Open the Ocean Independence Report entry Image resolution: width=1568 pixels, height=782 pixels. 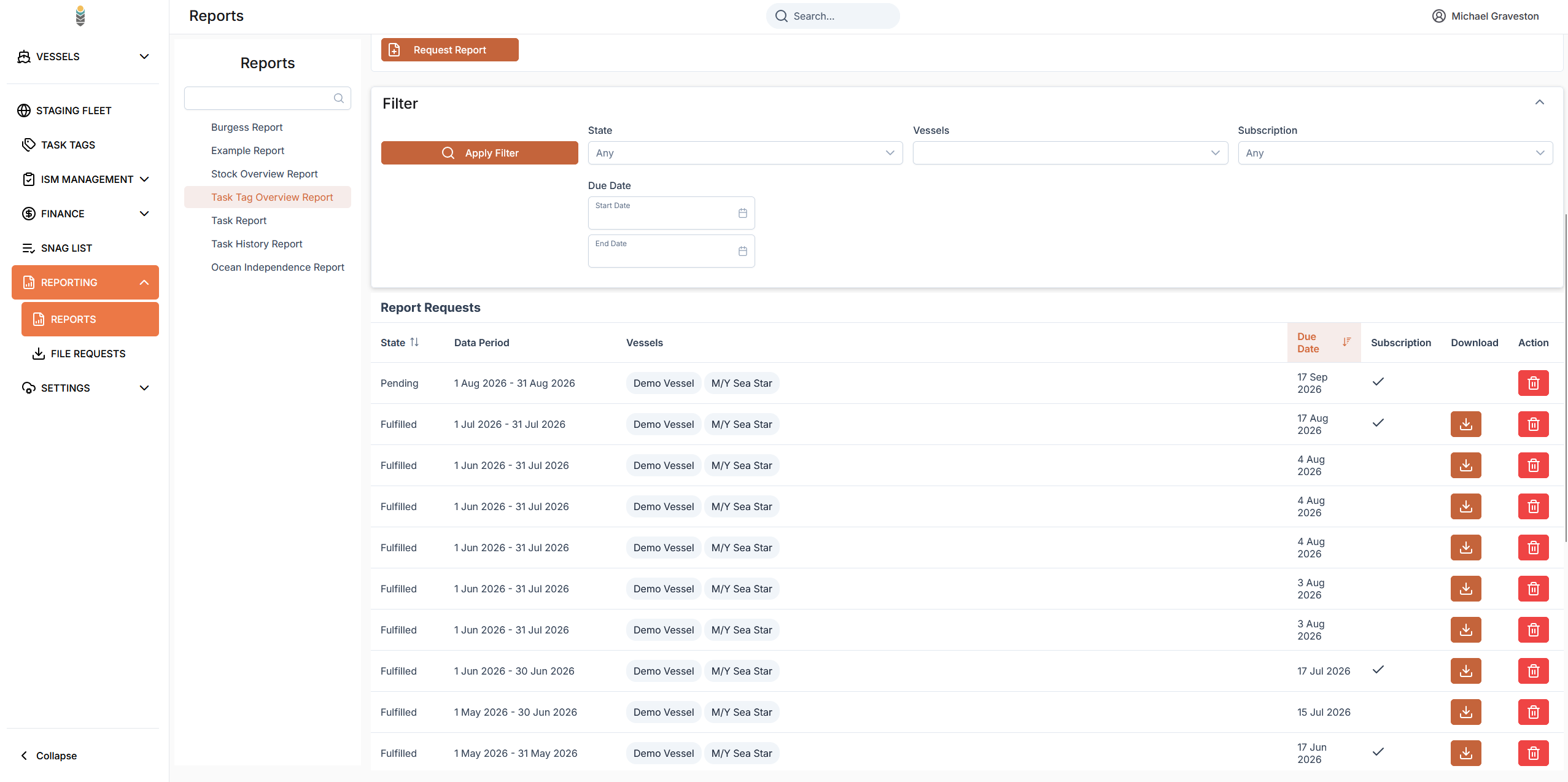(x=278, y=267)
